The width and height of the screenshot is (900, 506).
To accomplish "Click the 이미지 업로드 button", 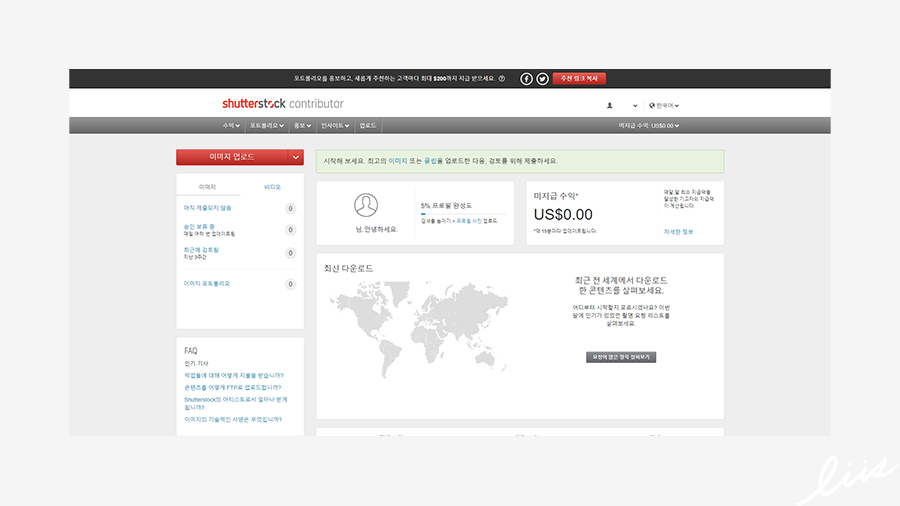I will (x=232, y=157).
